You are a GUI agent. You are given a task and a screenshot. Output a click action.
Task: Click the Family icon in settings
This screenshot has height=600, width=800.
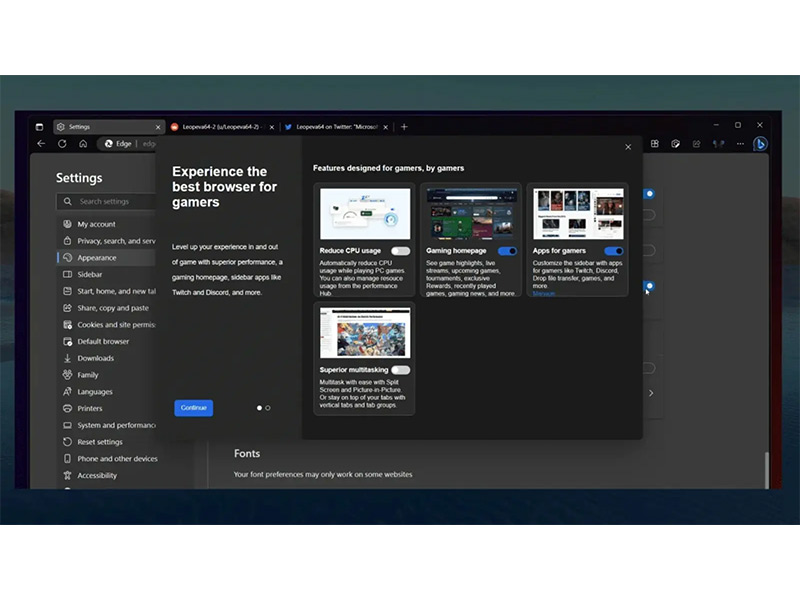coord(67,375)
